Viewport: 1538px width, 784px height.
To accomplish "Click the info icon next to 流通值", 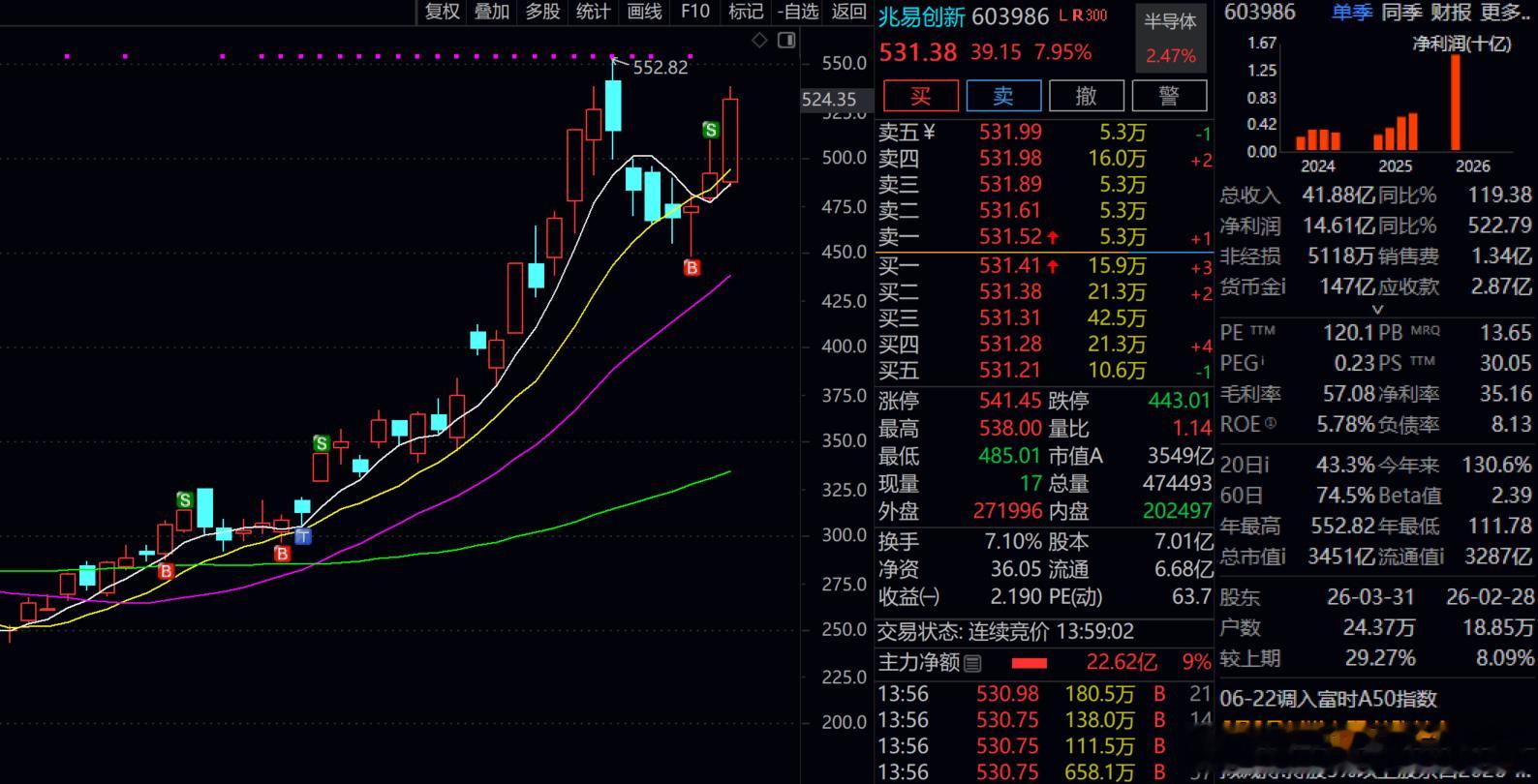I will click(1443, 556).
